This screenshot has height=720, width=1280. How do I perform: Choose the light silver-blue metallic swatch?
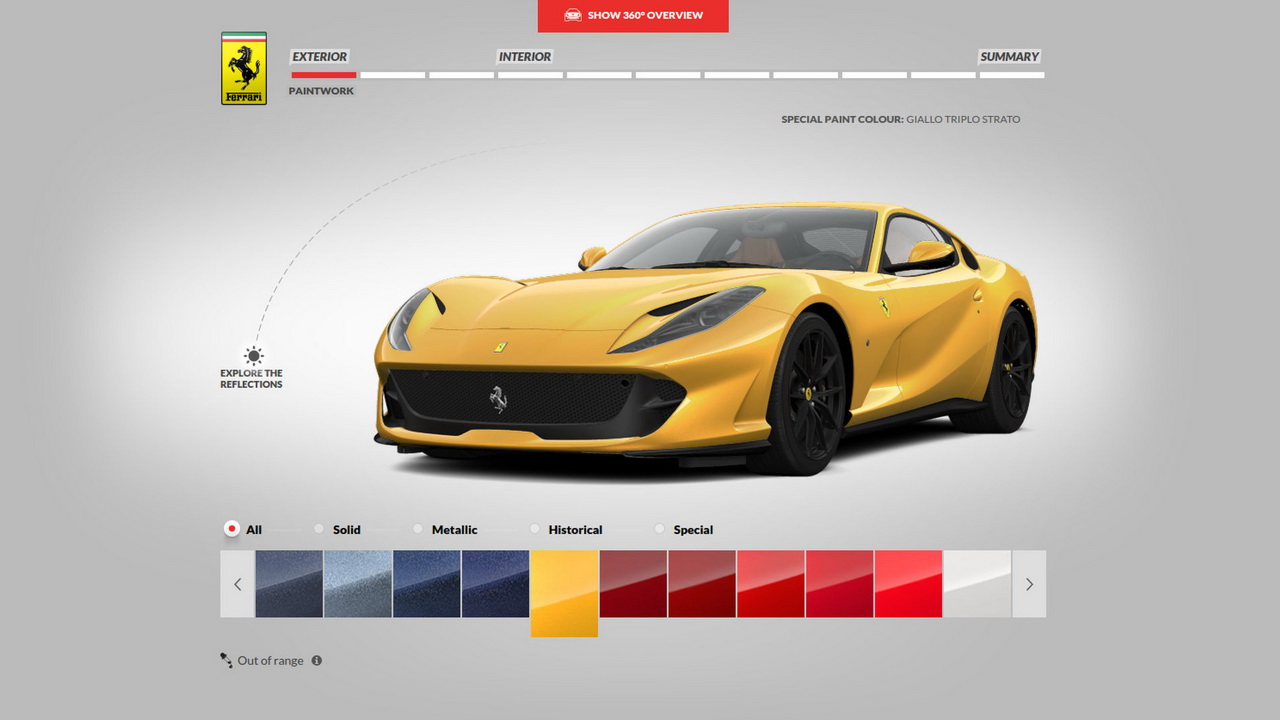coord(358,584)
